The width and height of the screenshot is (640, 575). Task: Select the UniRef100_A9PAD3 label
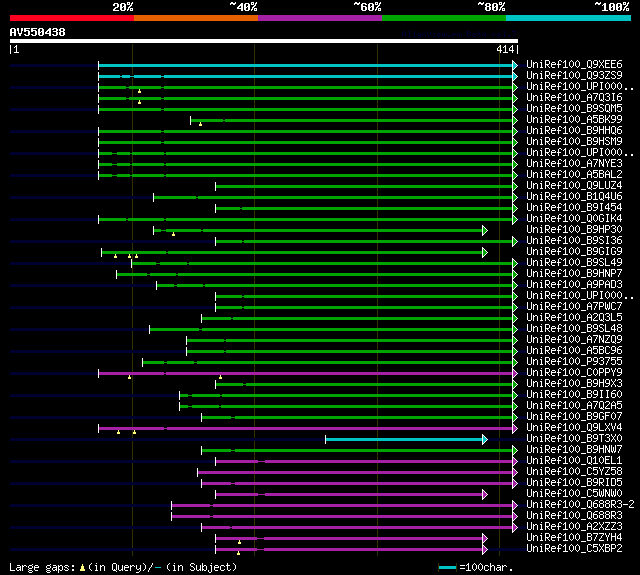(x=574, y=285)
